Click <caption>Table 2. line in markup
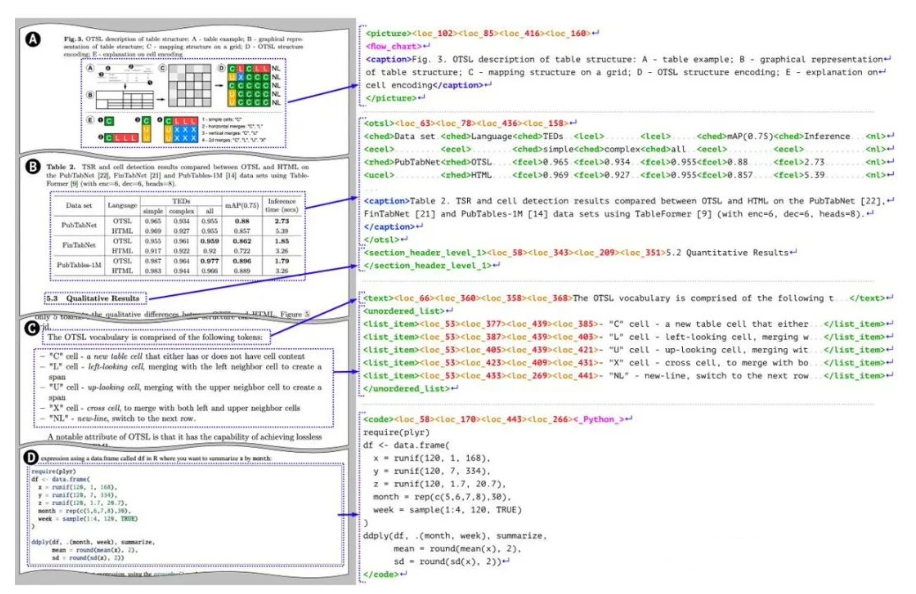Viewport: 916px width, 594px height. click(623, 201)
